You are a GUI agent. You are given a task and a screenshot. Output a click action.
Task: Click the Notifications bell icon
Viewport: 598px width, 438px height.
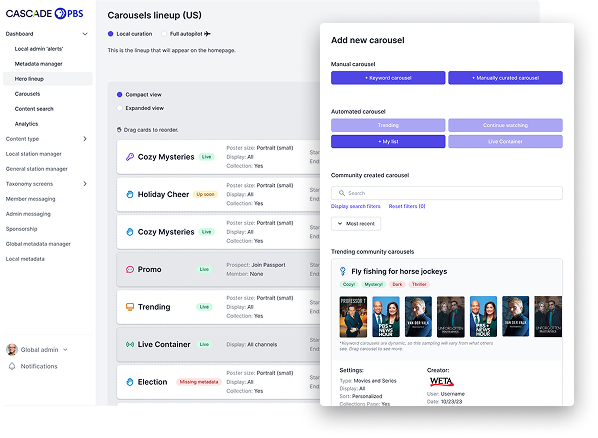pyautogui.click(x=12, y=366)
